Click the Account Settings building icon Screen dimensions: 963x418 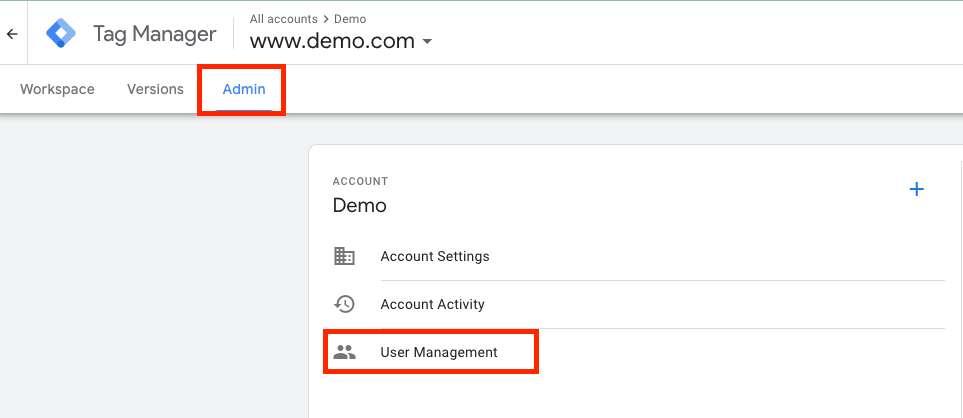(x=344, y=256)
